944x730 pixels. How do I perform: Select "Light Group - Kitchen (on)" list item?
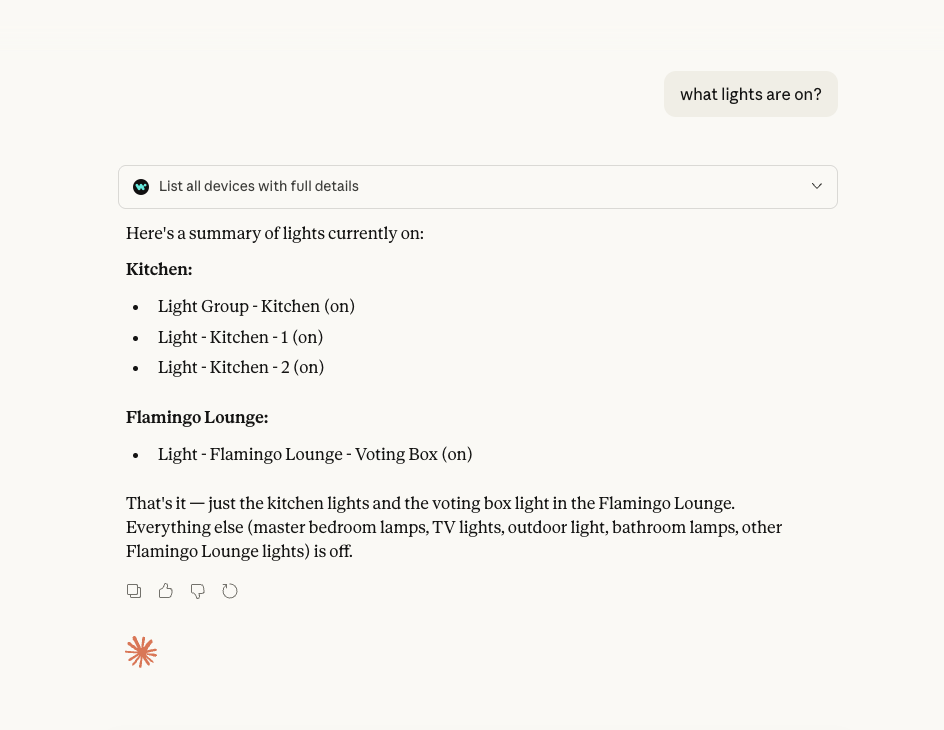click(x=256, y=306)
